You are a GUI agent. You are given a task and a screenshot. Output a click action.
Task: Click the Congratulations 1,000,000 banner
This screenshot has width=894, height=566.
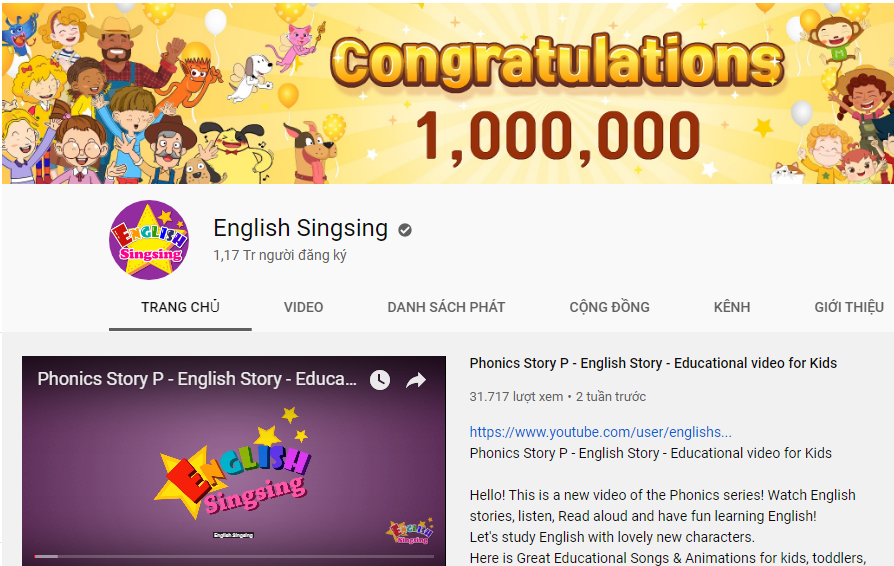tap(447, 92)
